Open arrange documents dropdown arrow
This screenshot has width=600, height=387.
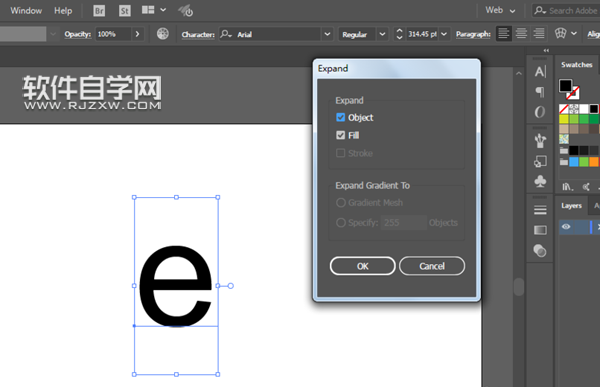pyautogui.click(x=163, y=10)
